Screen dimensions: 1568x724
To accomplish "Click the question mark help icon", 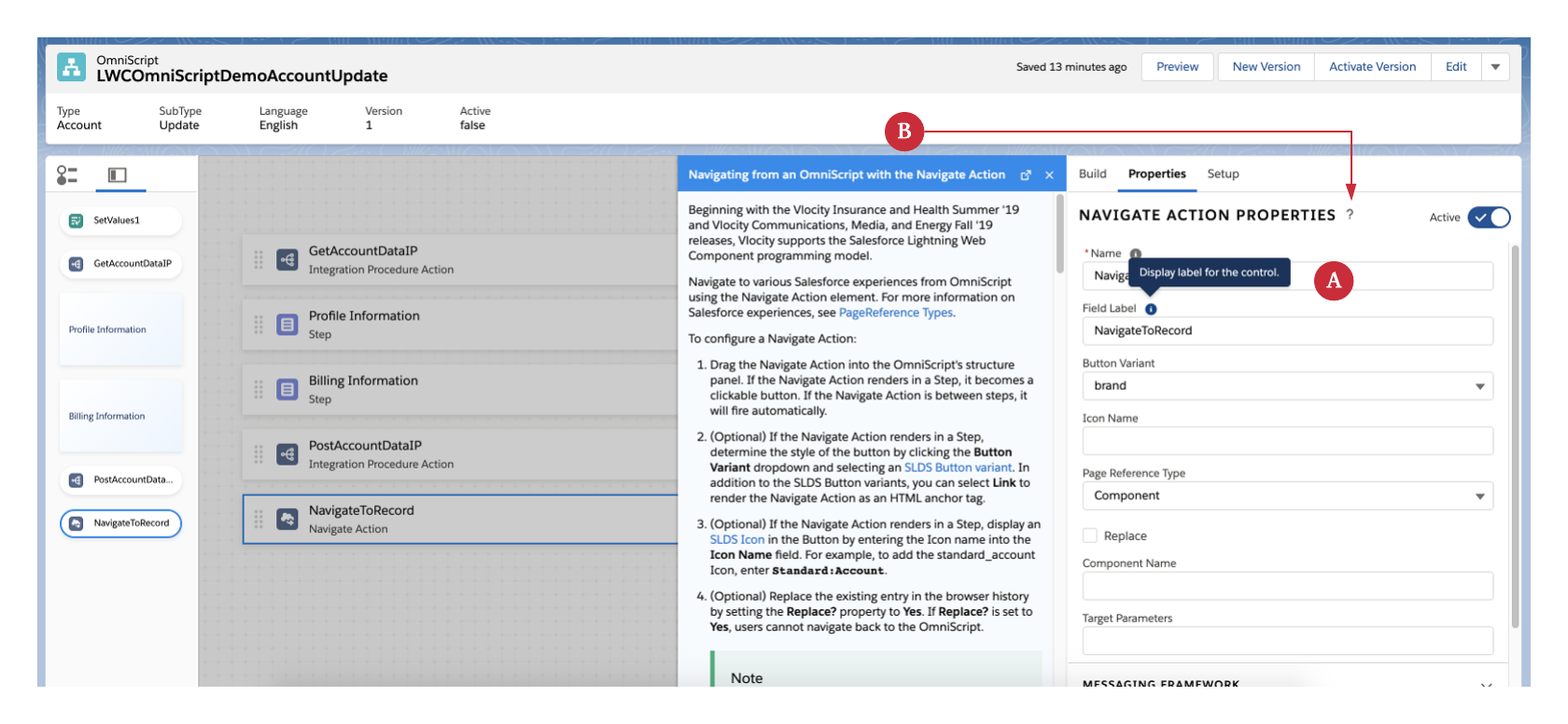I will (1350, 215).
